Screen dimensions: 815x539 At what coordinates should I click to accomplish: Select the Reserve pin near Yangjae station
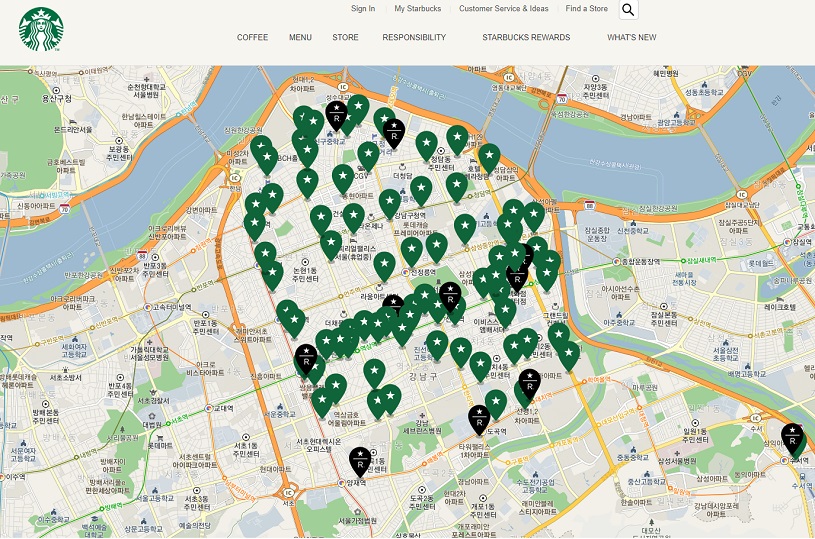[x=360, y=461]
